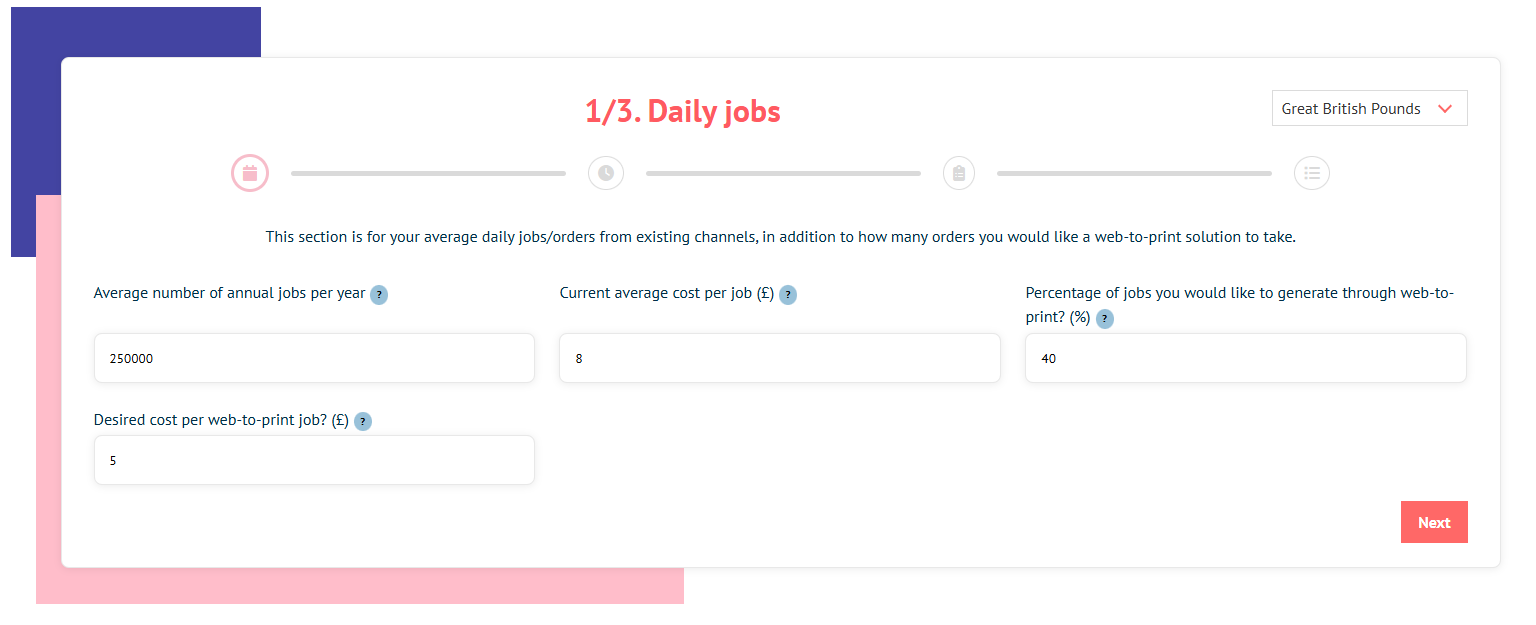Select the clock step icon

tap(606, 173)
